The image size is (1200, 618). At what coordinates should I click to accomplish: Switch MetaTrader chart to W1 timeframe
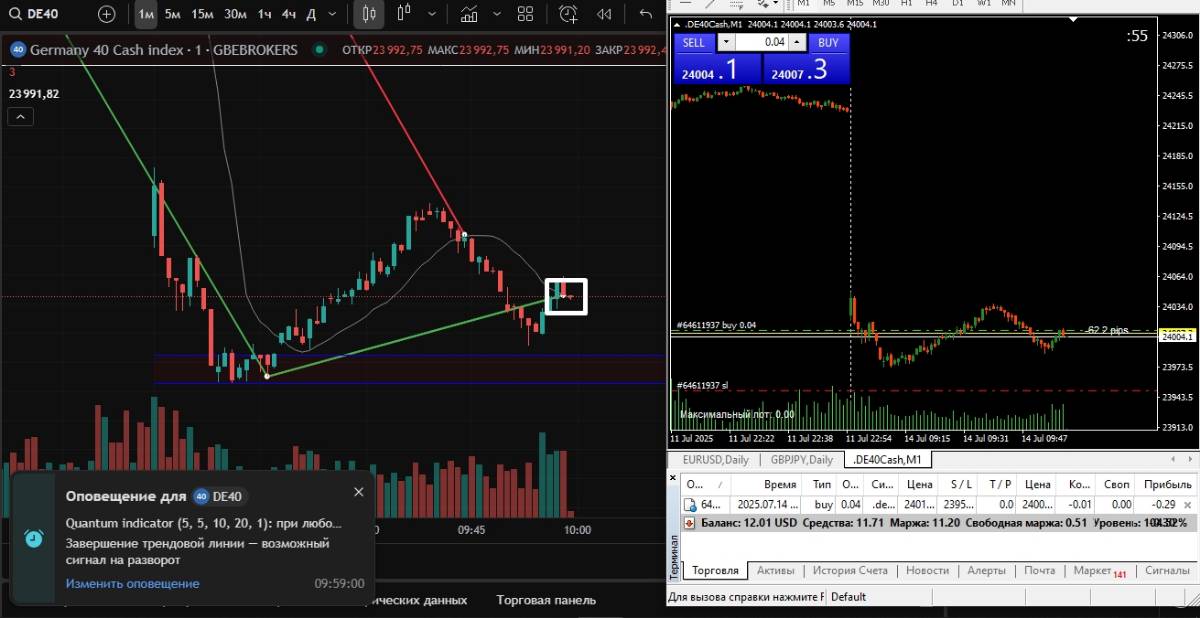click(983, 3)
